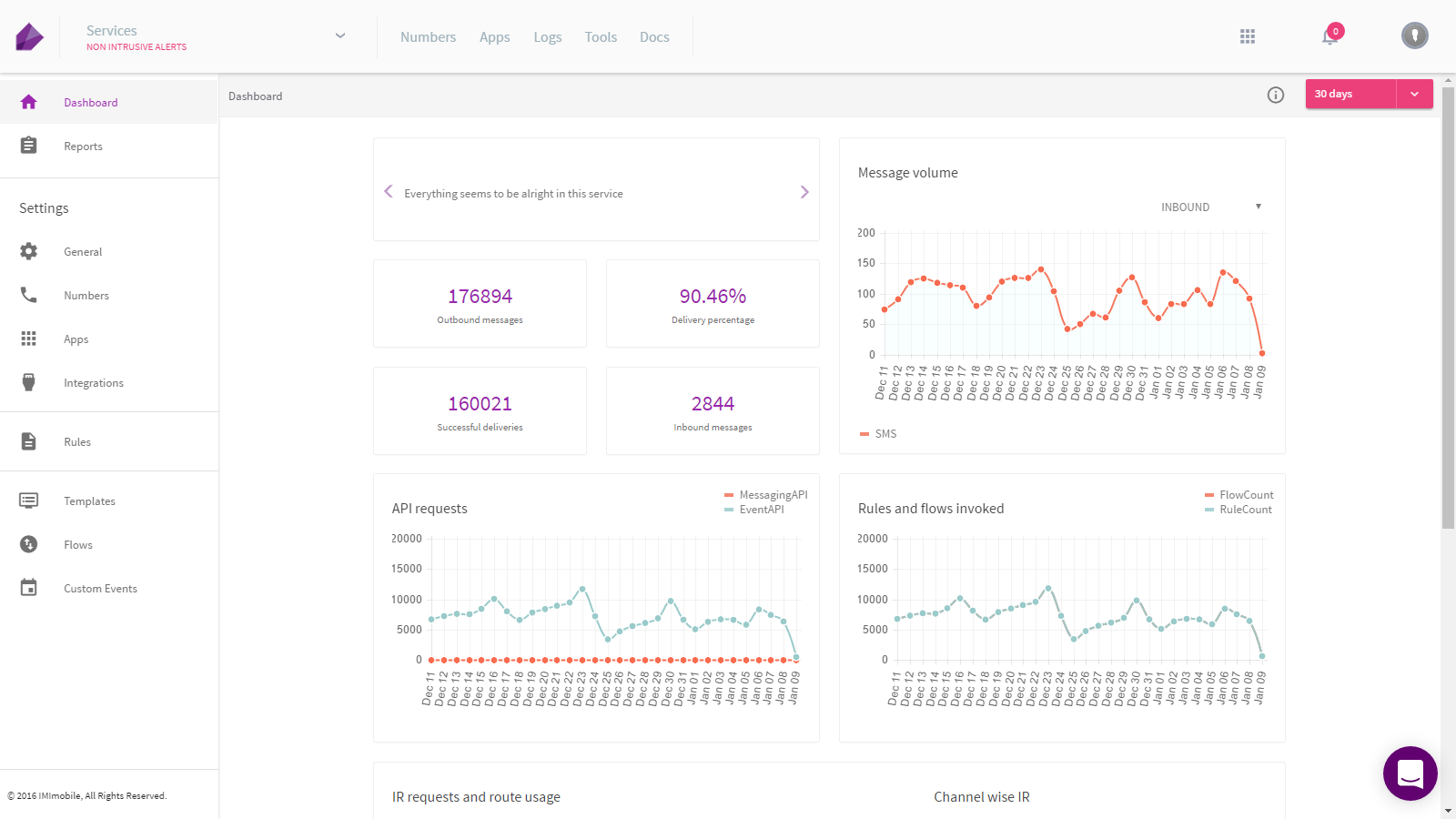Open the Apps top menu
Image resolution: width=1456 pixels, height=819 pixels.
[495, 37]
